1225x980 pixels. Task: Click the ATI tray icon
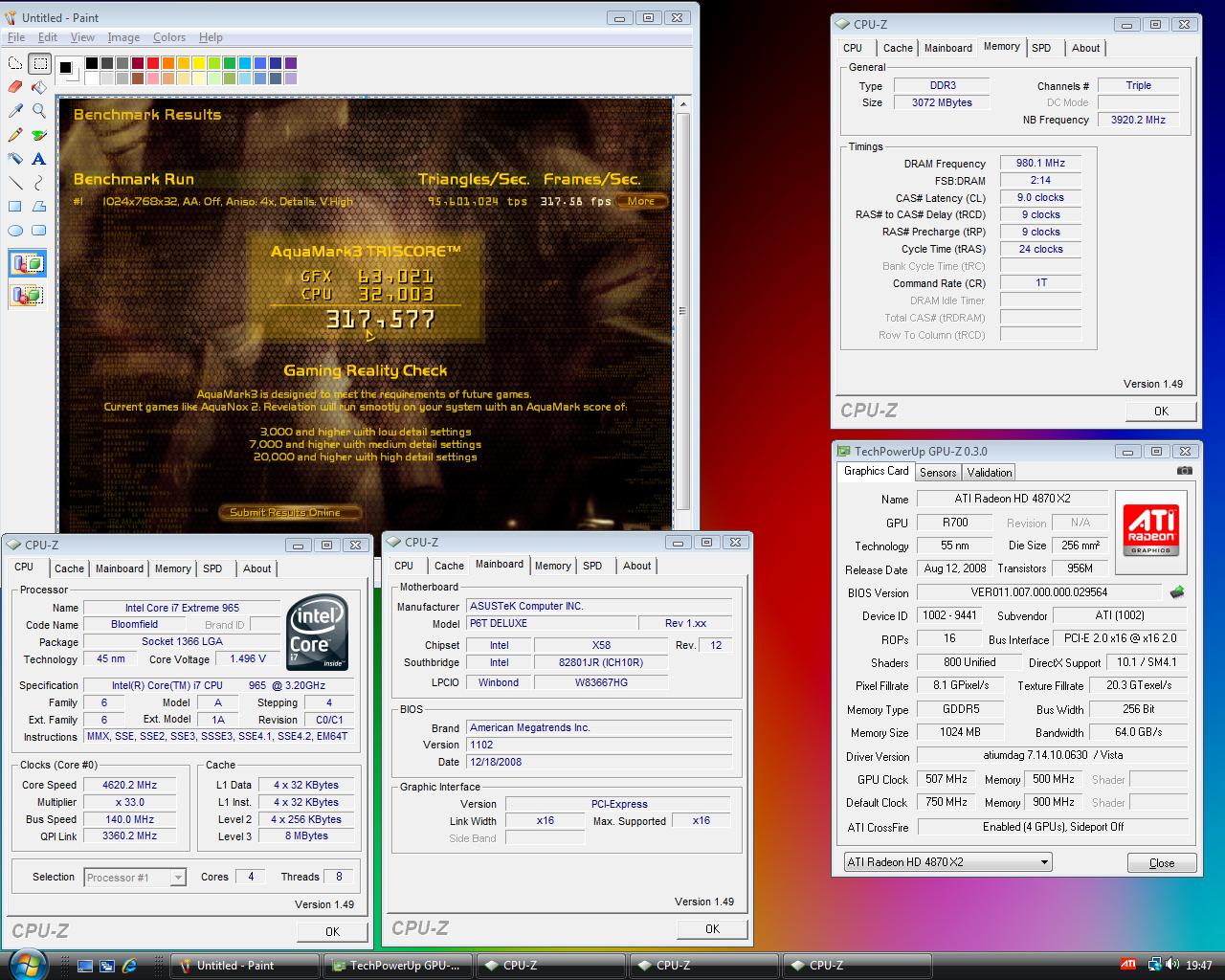click(x=1129, y=965)
